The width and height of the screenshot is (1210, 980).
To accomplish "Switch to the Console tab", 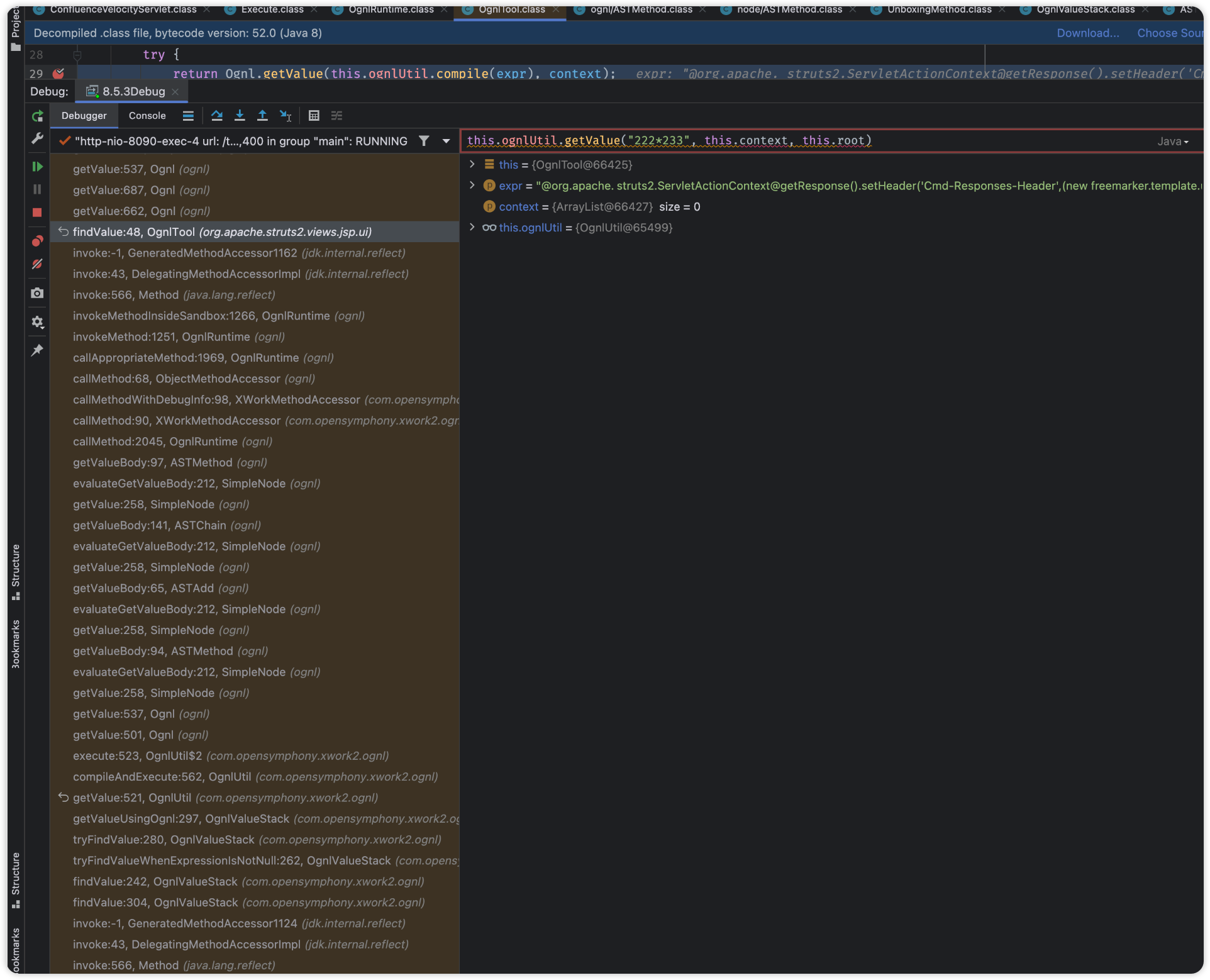I will (x=147, y=116).
